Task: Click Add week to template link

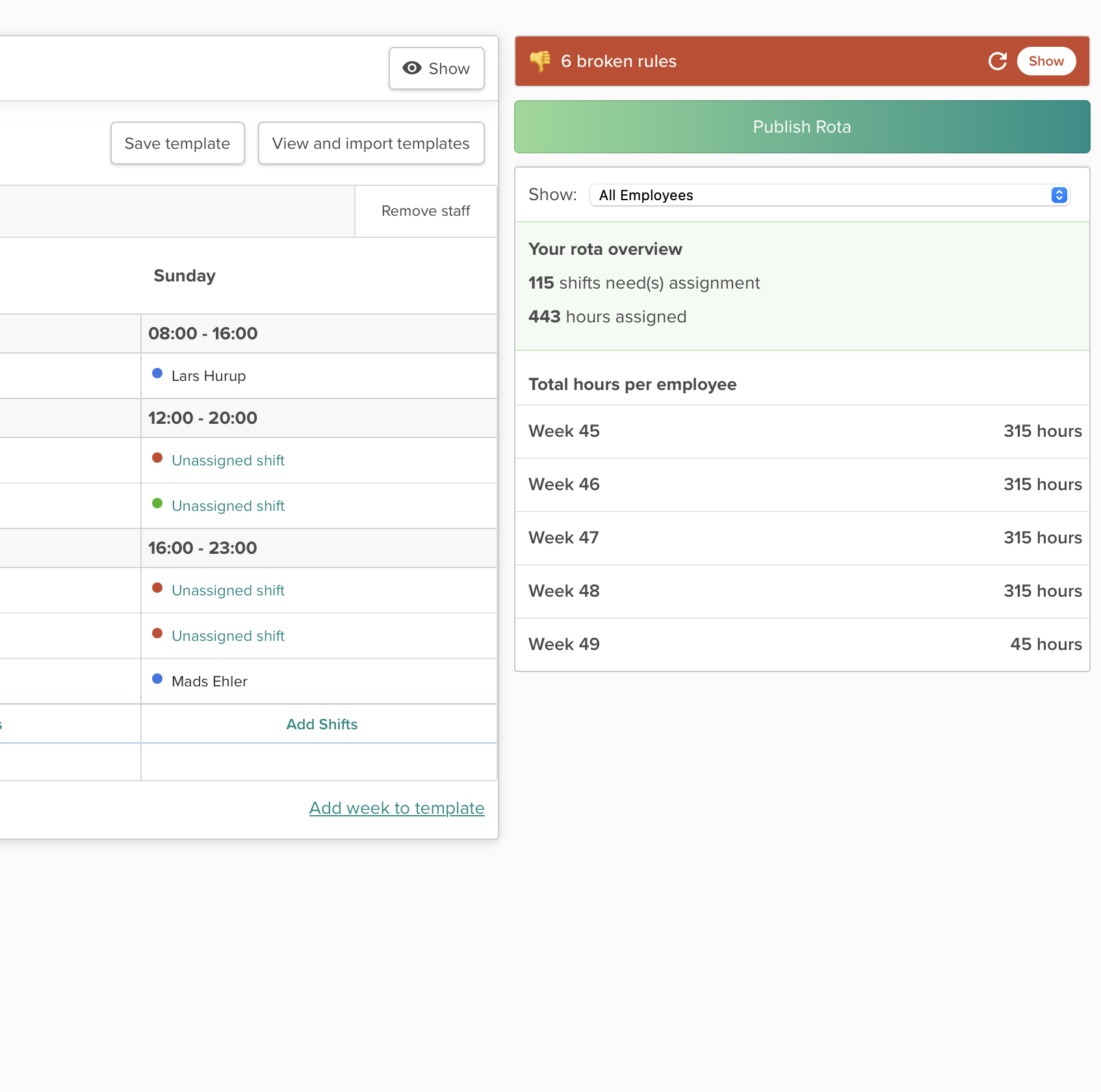Action: pyautogui.click(x=396, y=808)
